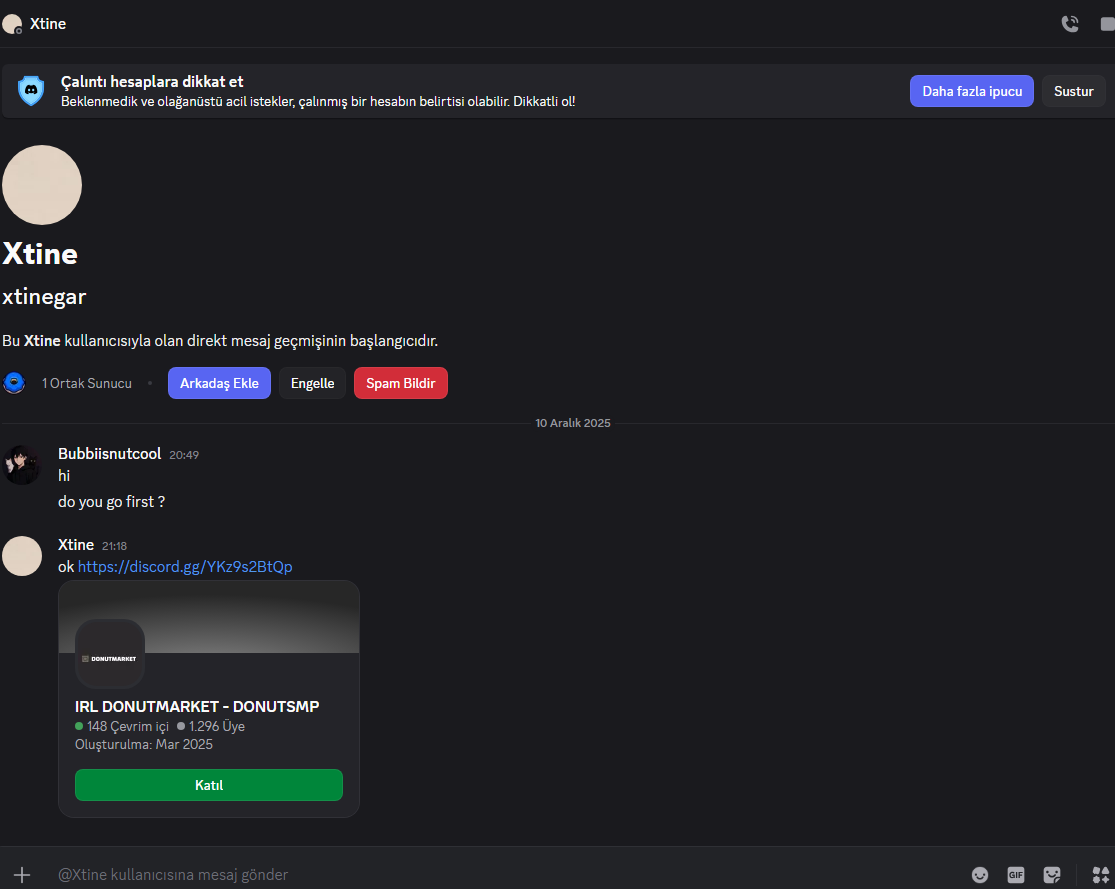Image resolution: width=1115 pixels, height=889 pixels.
Task: Join server with Katıl button
Action: [209, 785]
